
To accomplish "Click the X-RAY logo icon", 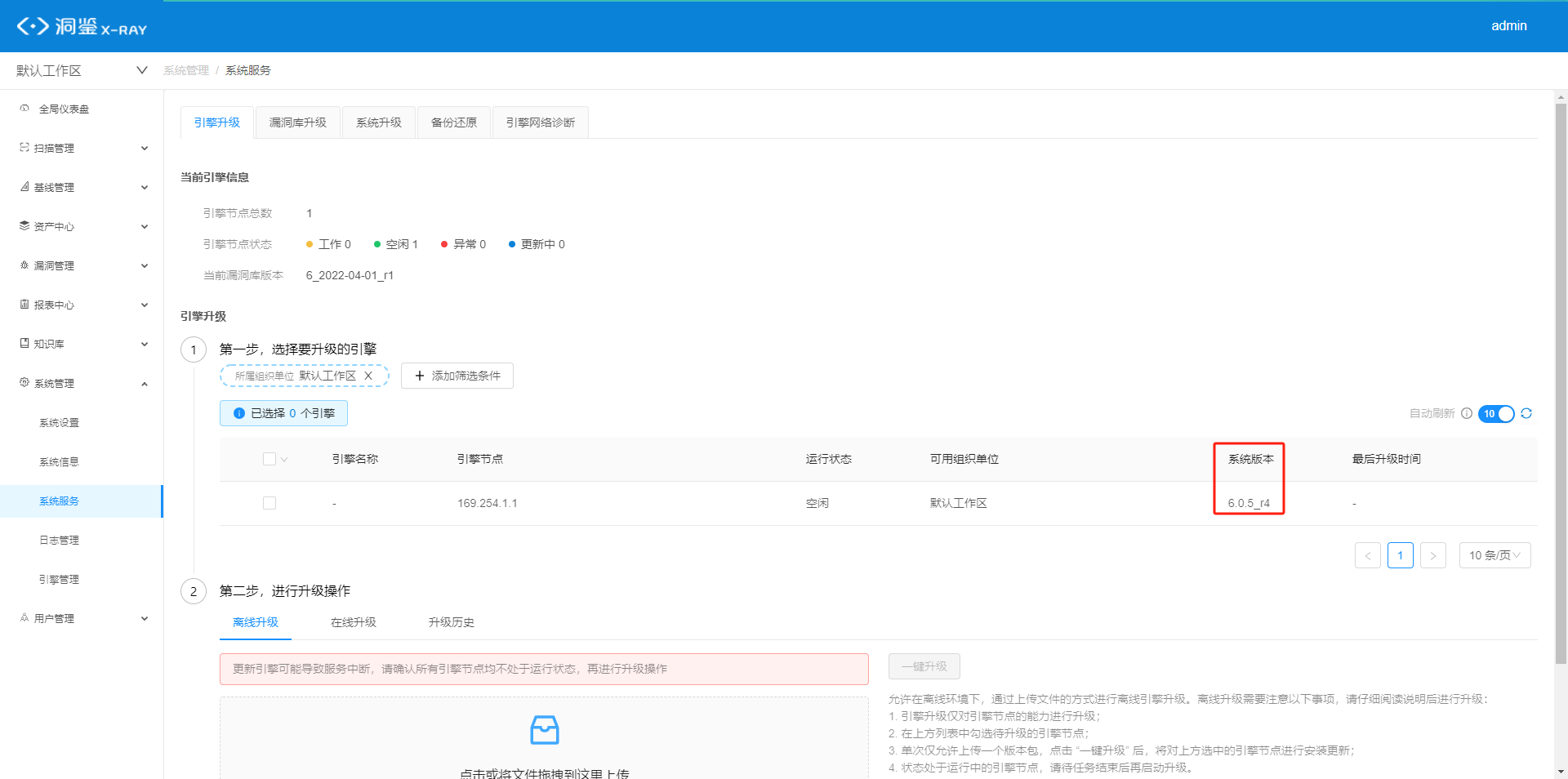I will (x=33, y=26).
